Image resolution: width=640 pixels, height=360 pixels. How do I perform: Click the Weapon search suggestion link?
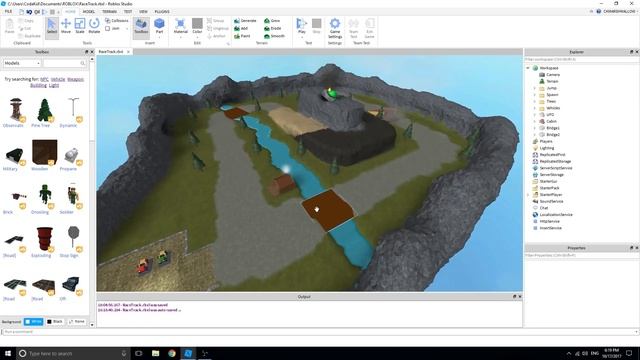[76, 79]
